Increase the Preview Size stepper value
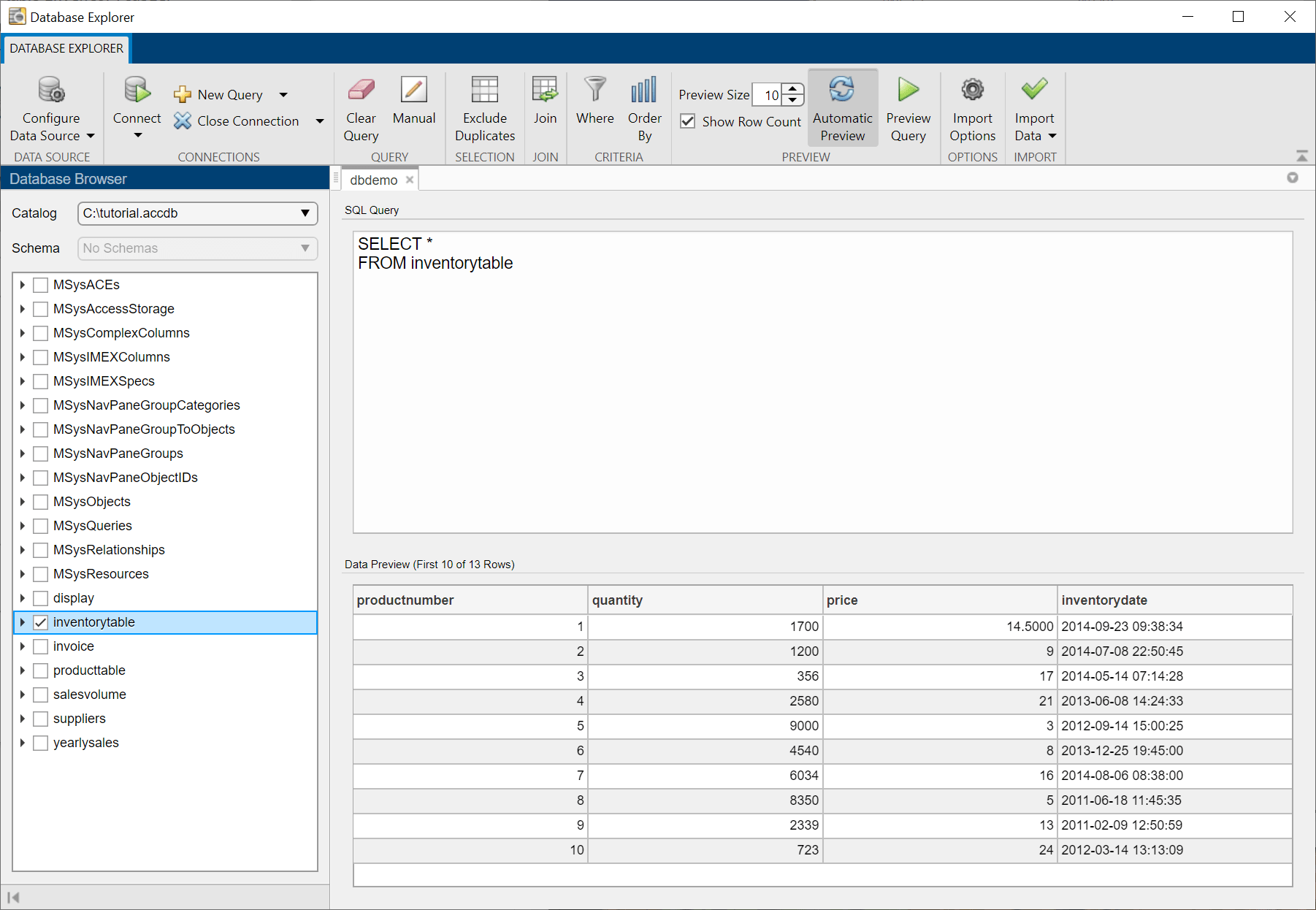This screenshot has width=1316, height=910. click(x=793, y=89)
